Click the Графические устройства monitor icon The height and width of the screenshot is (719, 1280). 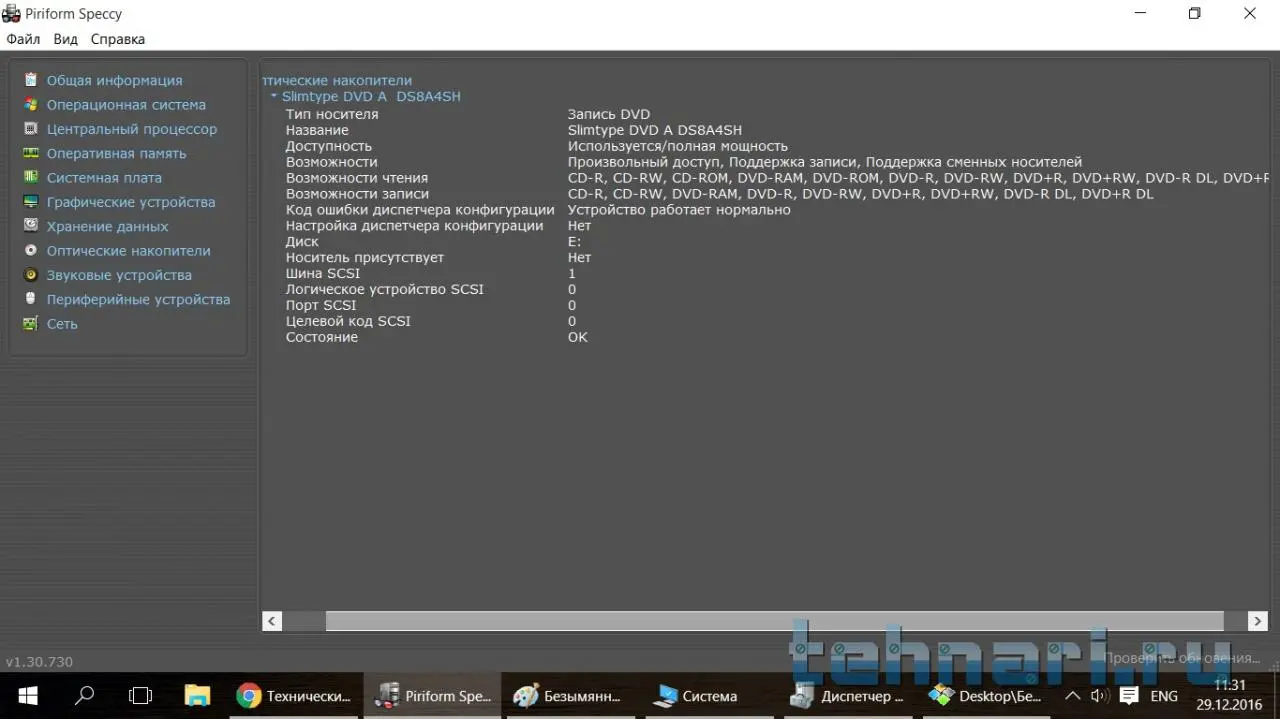(31, 202)
